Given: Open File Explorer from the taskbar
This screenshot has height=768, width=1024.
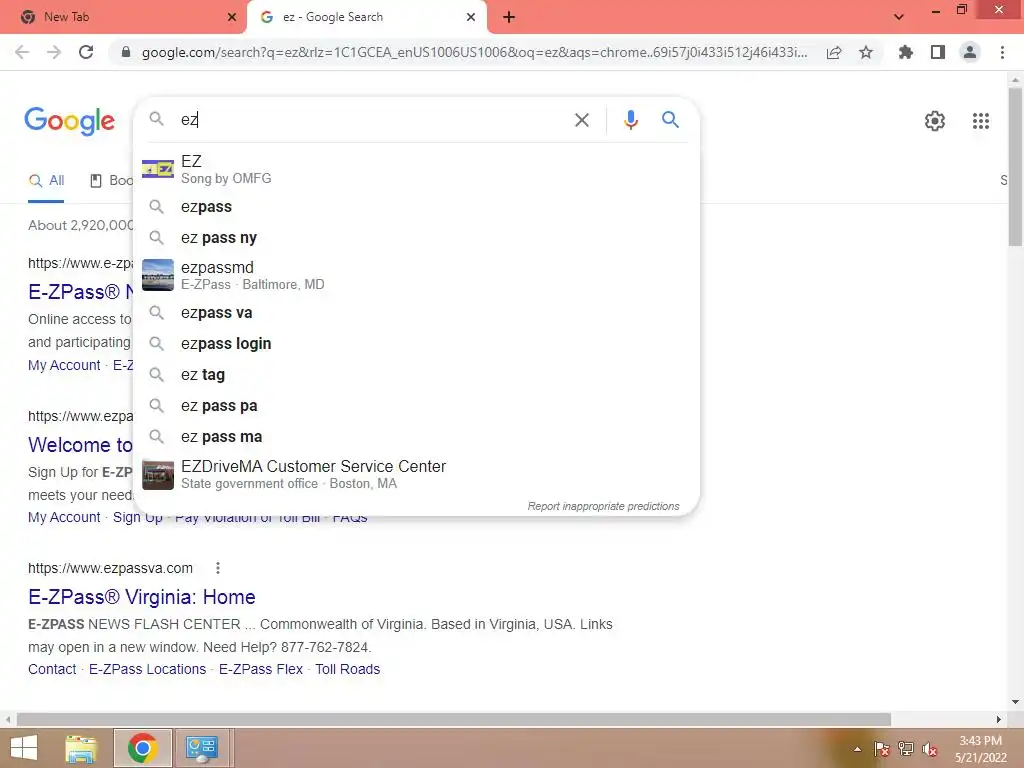Looking at the screenshot, I should click(x=80, y=748).
